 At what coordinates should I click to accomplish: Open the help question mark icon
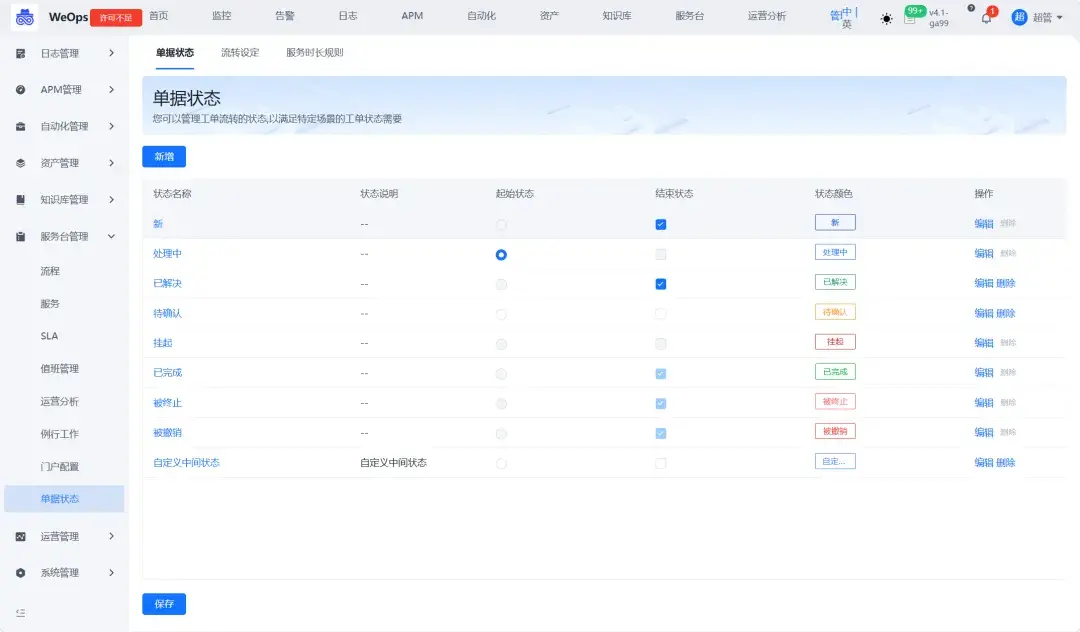click(971, 8)
